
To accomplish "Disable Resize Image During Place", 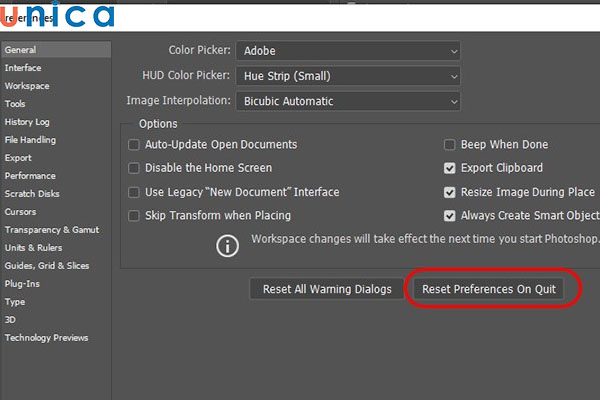I will [x=450, y=192].
